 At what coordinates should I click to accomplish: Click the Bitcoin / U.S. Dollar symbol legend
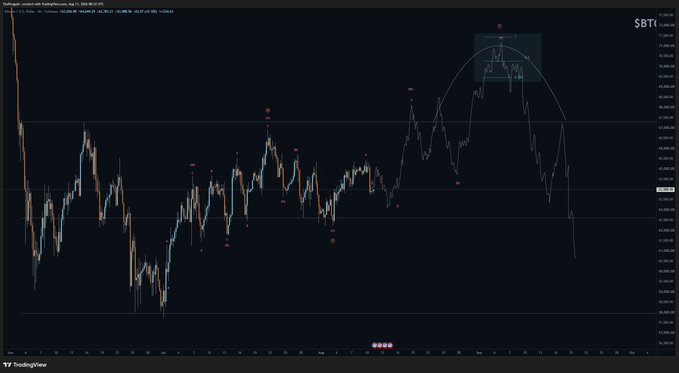(32, 12)
